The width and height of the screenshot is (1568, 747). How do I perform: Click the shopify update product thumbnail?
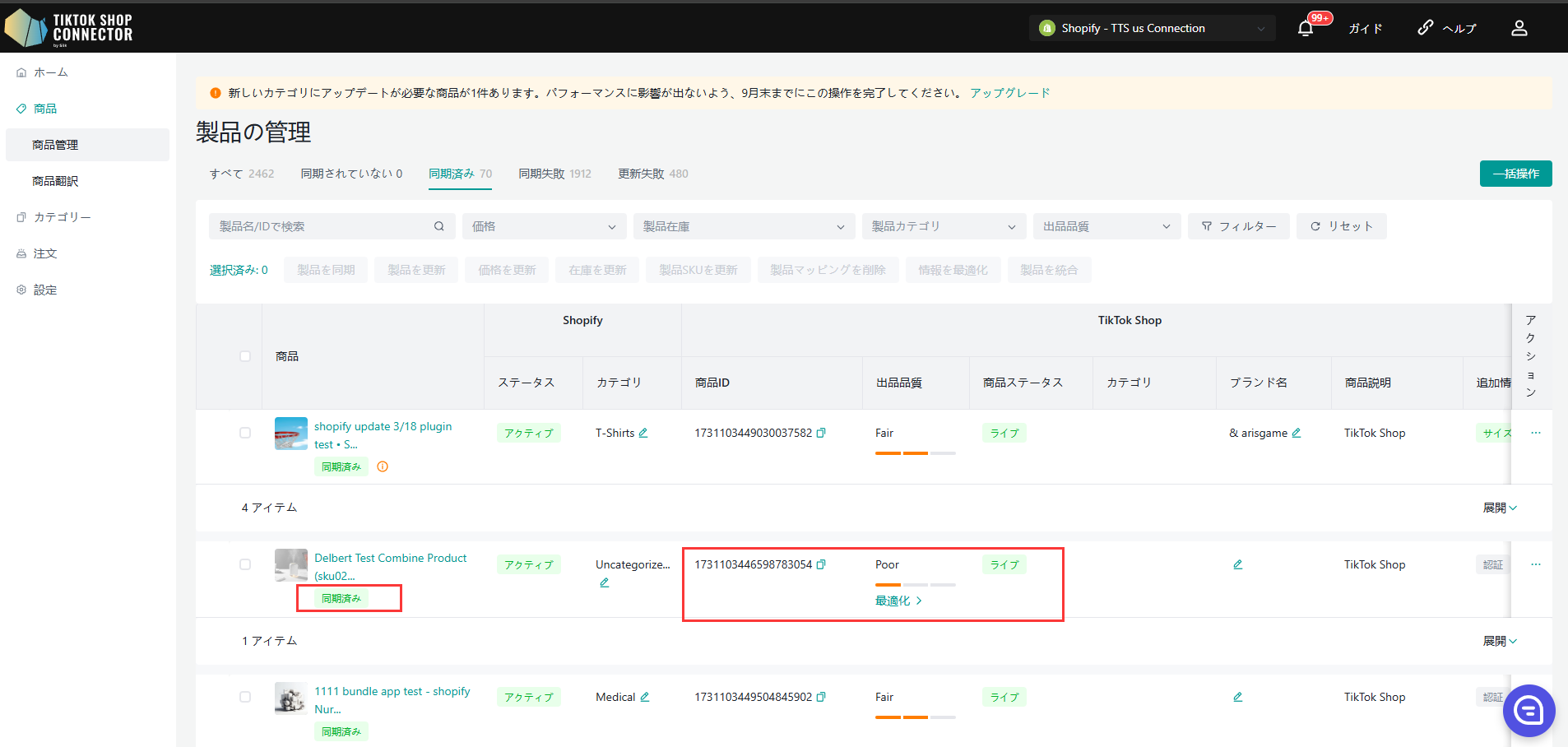click(291, 434)
